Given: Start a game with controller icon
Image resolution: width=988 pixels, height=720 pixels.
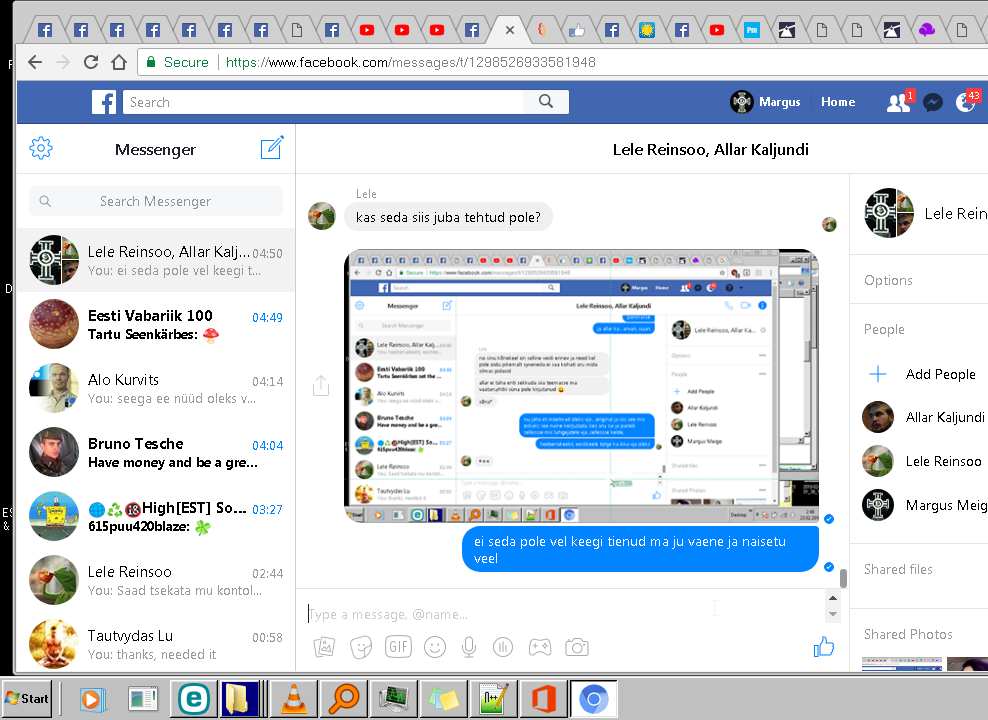Looking at the screenshot, I should [539, 647].
